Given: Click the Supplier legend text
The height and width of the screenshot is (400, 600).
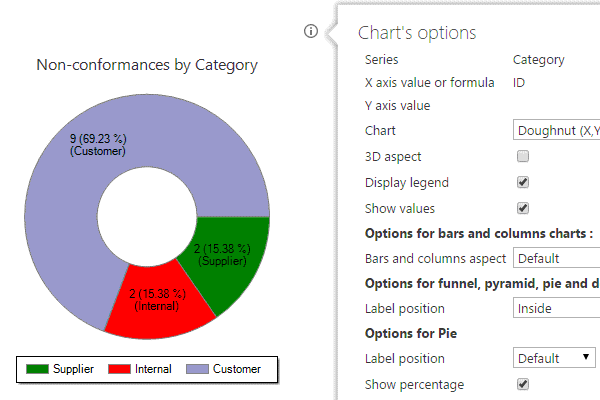Looking at the screenshot, I should tap(73, 369).
